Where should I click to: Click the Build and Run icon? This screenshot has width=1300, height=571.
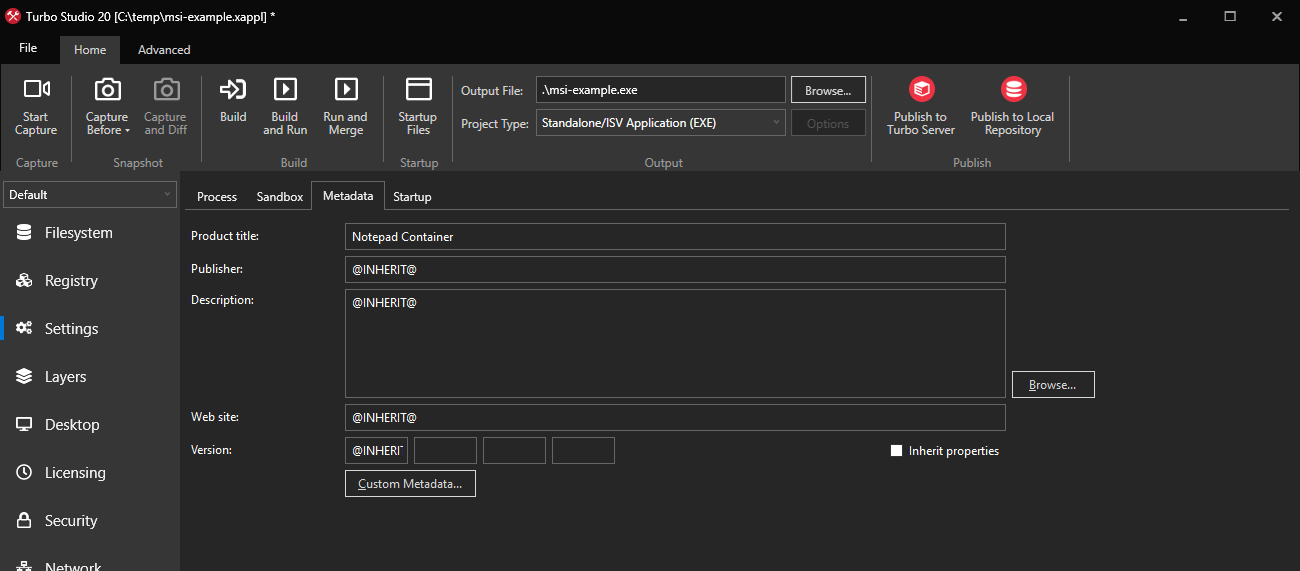285,91
